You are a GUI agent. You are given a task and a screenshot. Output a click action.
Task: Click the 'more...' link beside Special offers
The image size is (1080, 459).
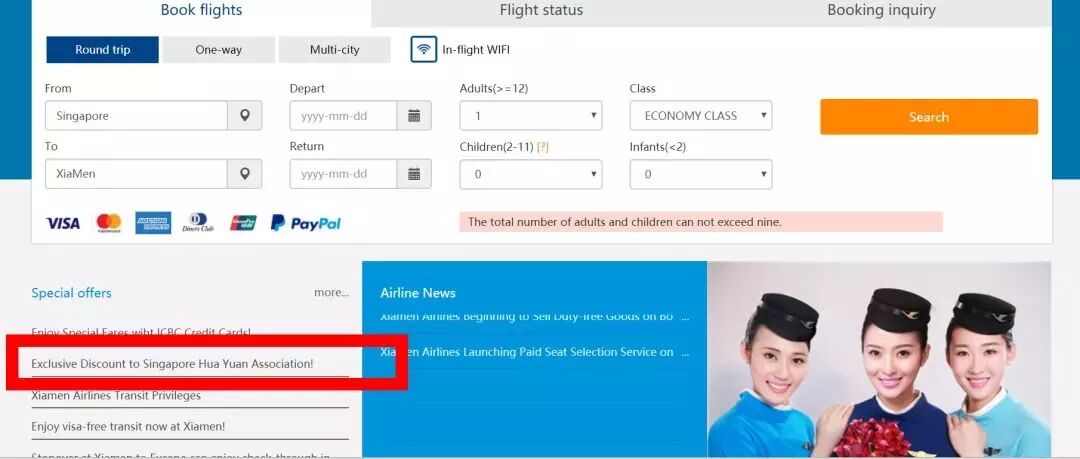[x=331, y=292]
